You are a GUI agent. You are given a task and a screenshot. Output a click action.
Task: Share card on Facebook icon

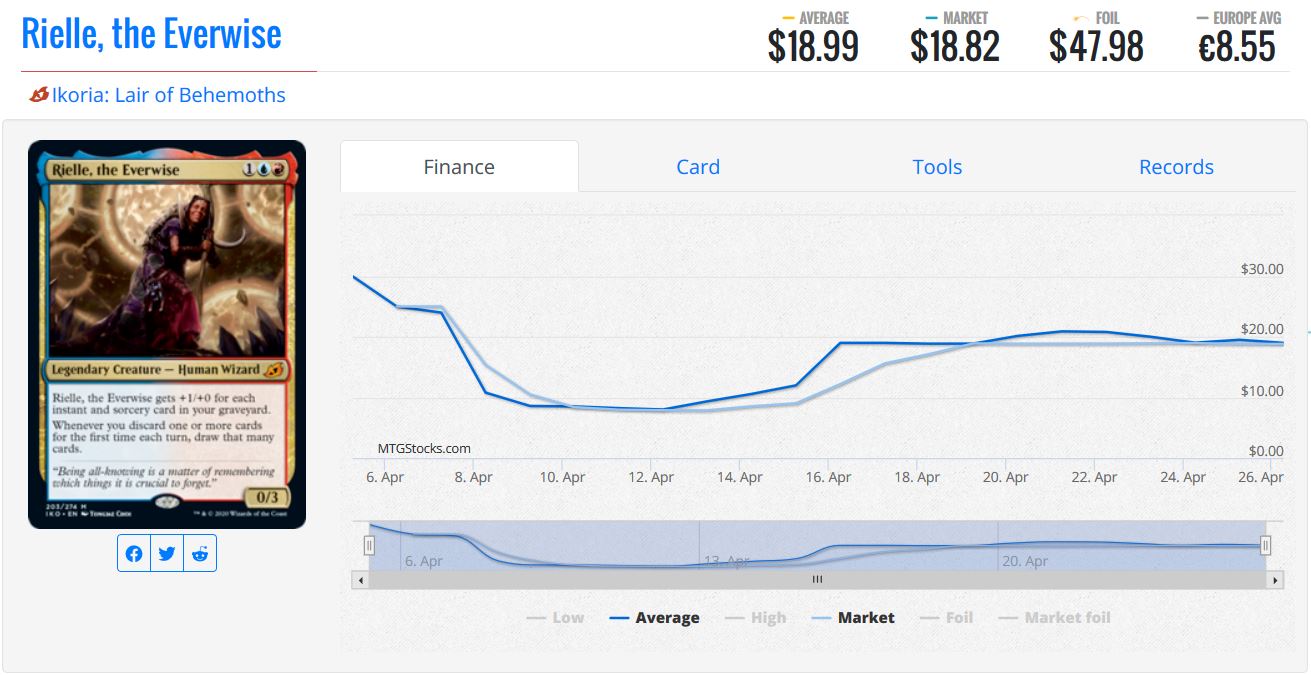coord(134,554)
